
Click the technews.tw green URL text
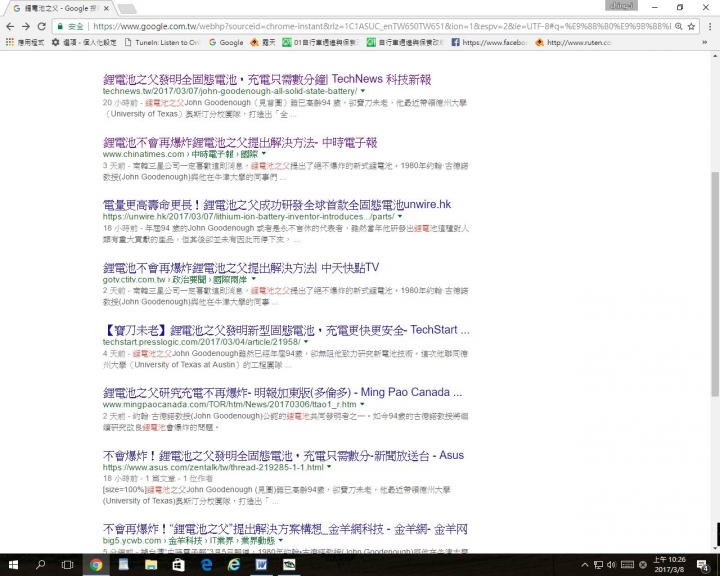click(230, 91)
